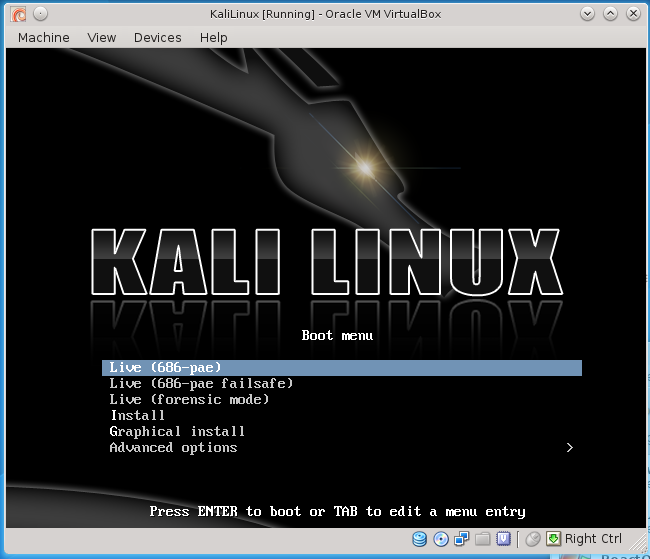The width and height of the screenshot is (650, 559).
Task: Click the KaliLinux [Running] window title
Action: pos(325,14)
